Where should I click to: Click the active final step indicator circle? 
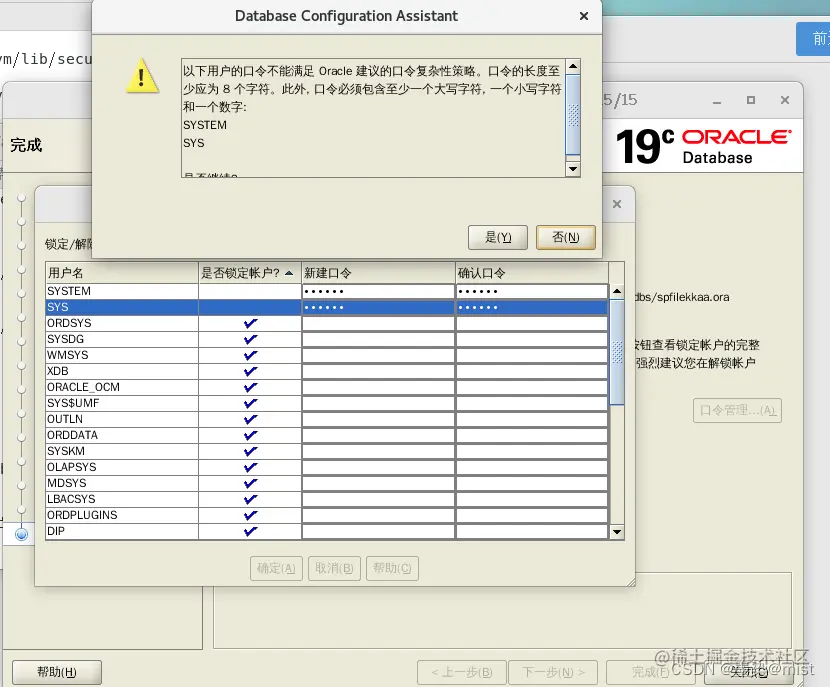21,534
